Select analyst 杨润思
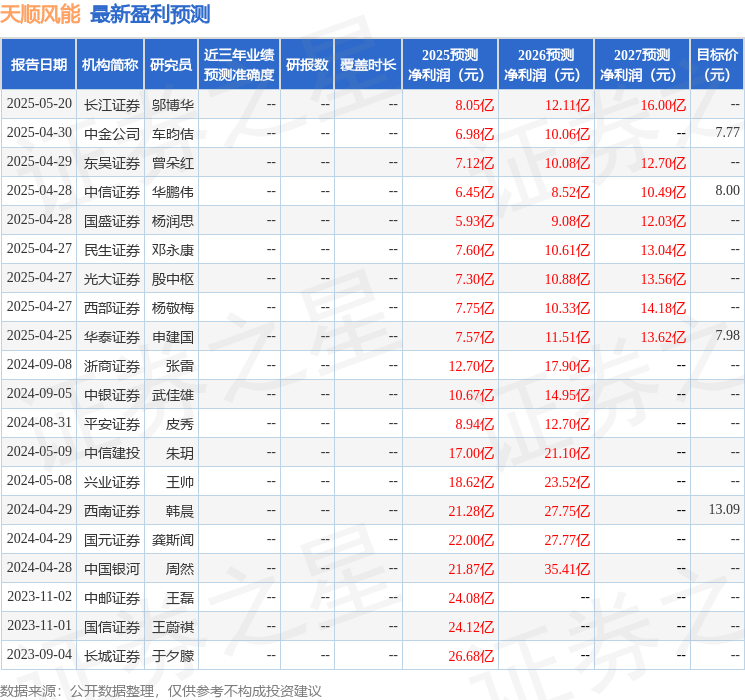The image size is (745, 700). click(173, 221)
